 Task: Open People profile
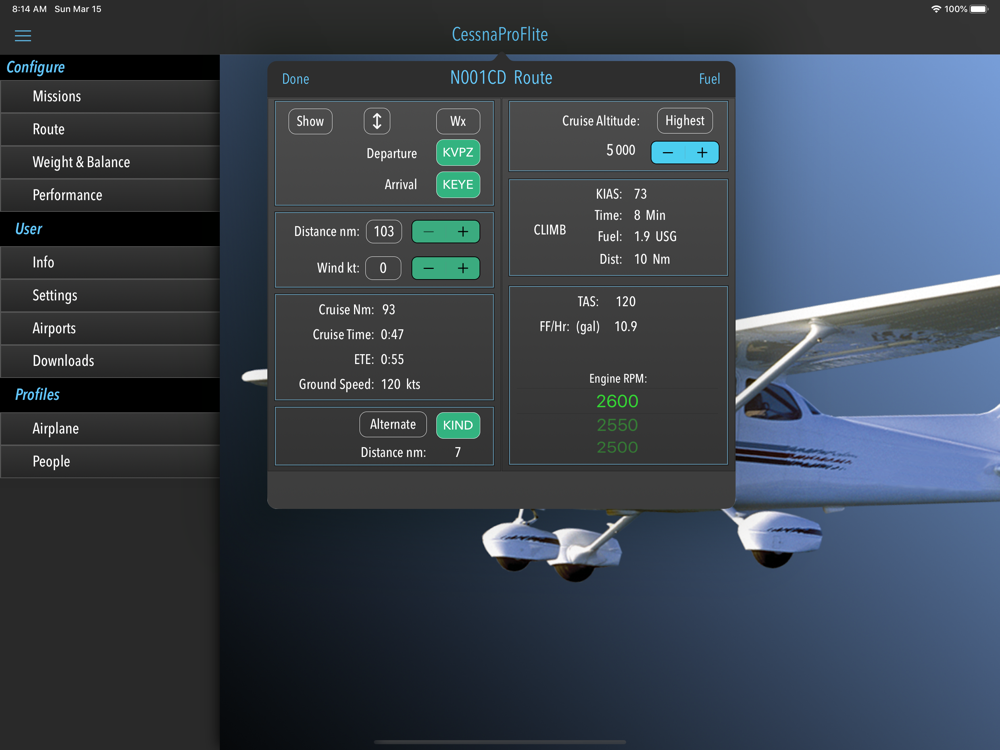tap(110, 462)
